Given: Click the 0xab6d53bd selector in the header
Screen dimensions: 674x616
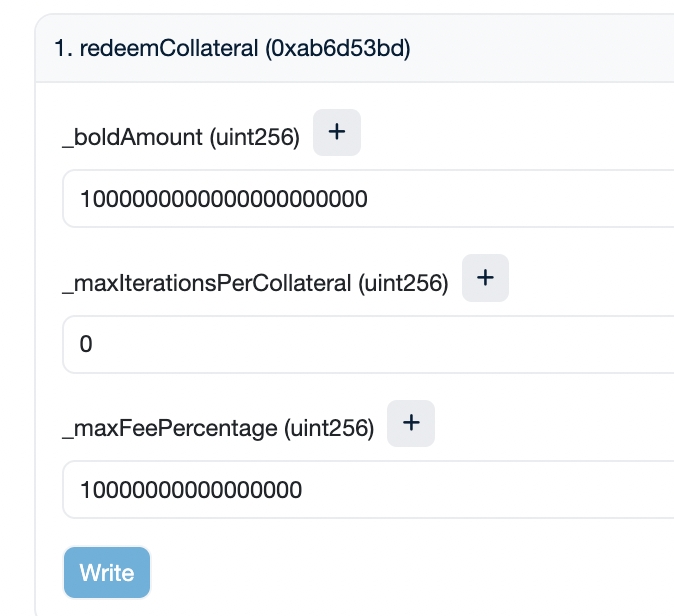Looking at the screenshot, I should 337,49.
